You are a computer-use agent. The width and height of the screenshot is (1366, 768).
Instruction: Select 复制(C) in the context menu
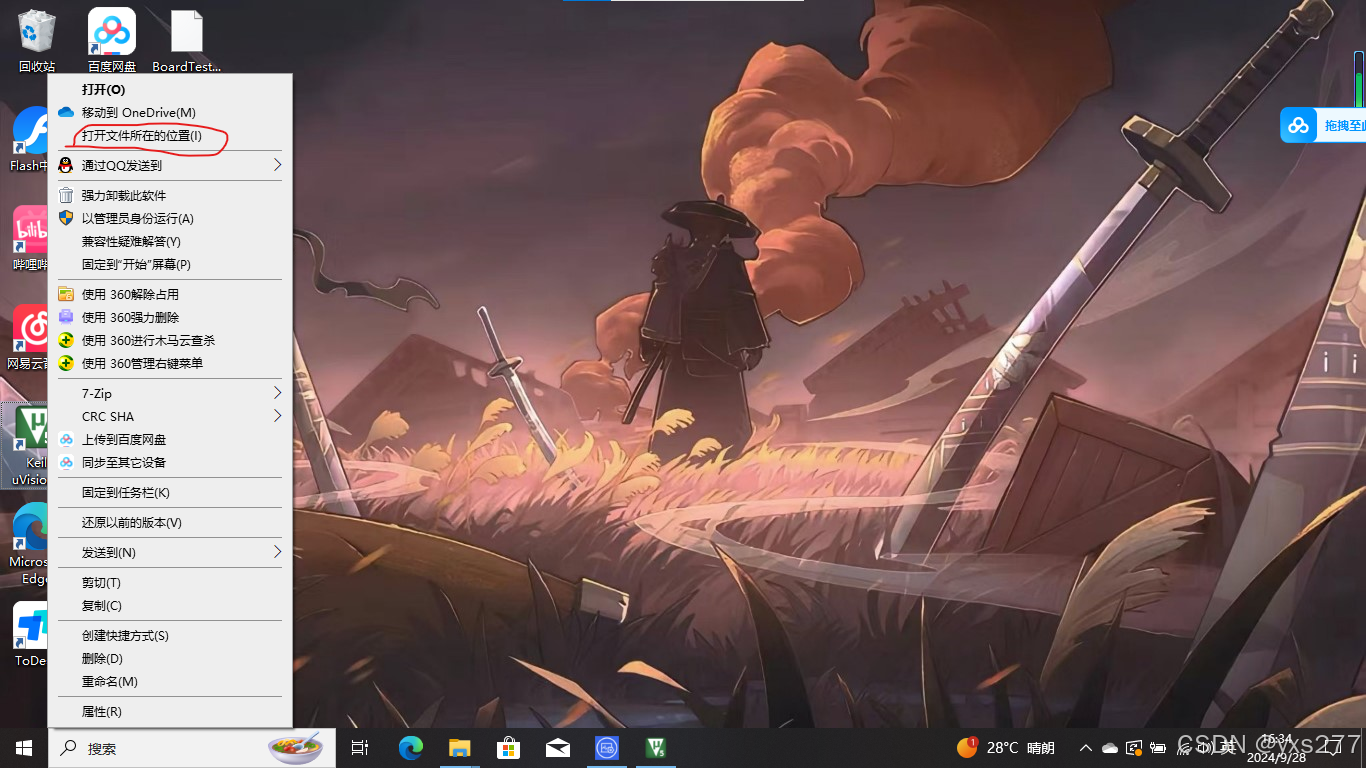170,606
